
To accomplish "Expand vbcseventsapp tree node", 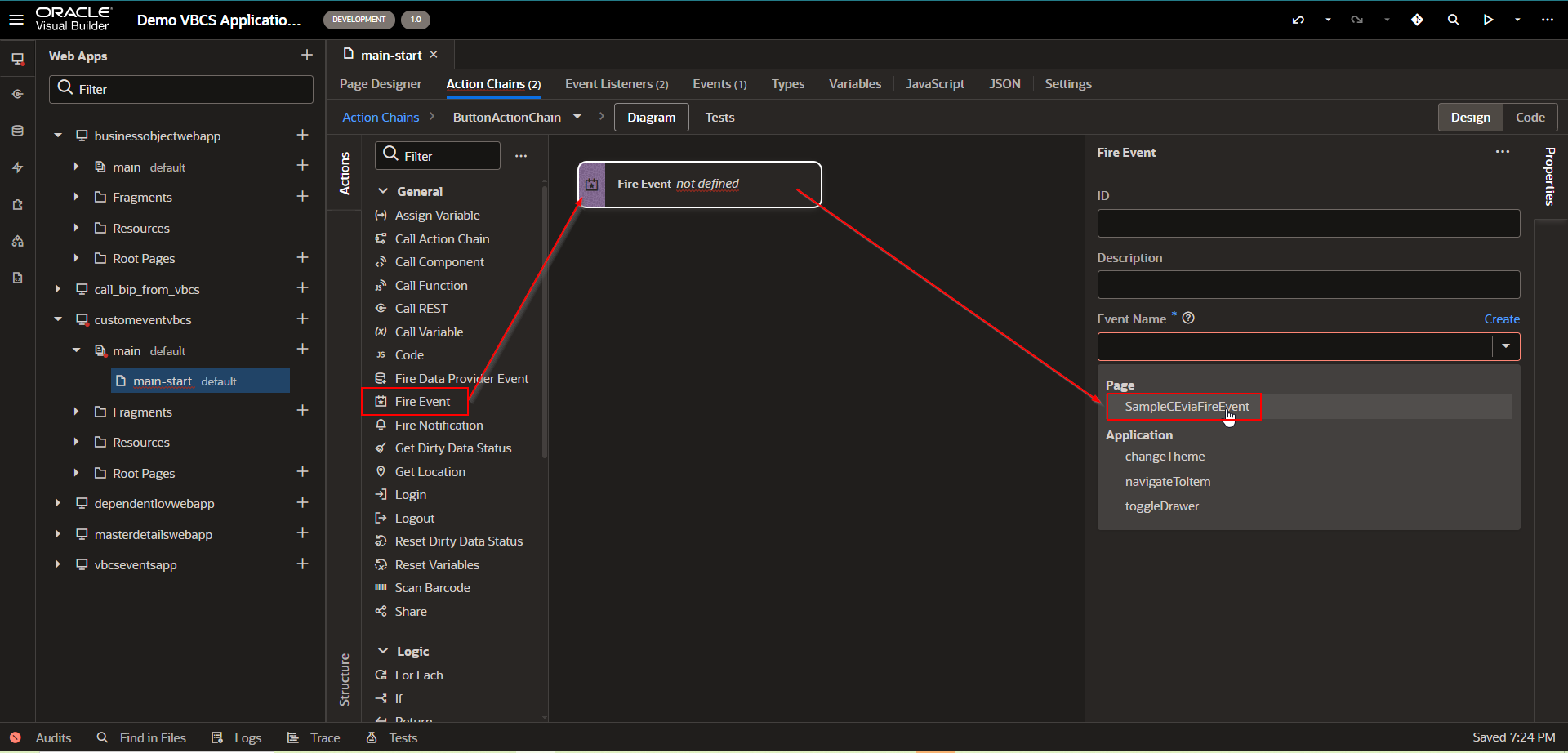I will pyautogui.click(x=57, y=564).
